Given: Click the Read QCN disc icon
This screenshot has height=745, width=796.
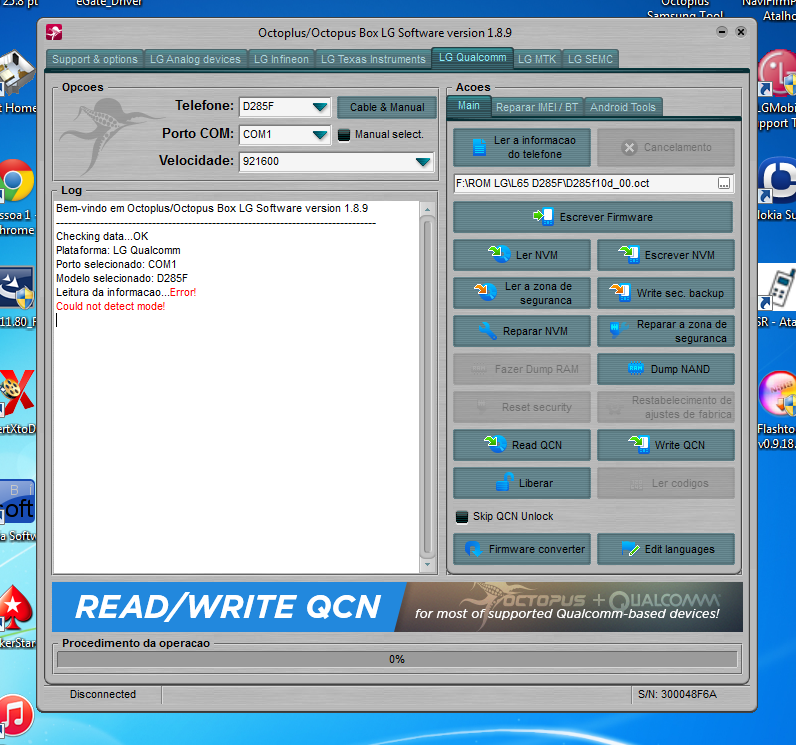Looking at the screenshot, I should pos(495,444).
